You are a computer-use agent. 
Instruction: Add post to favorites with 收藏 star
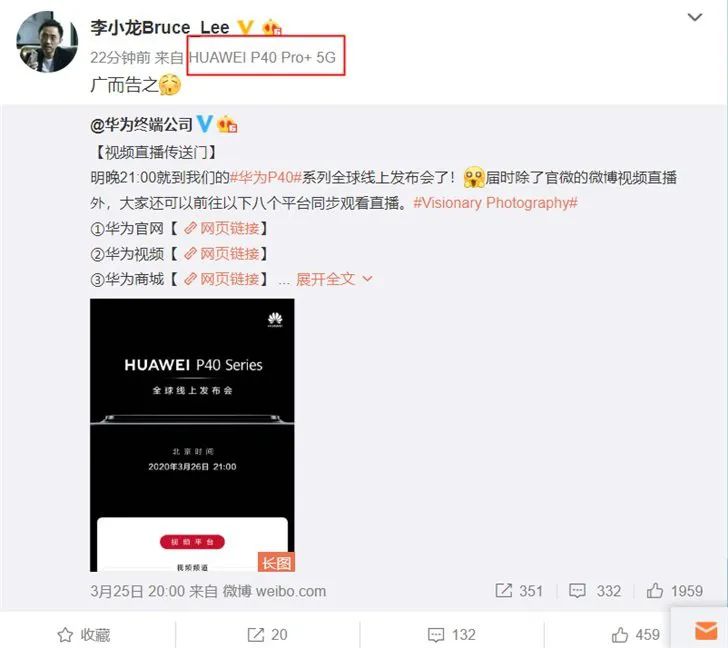coord(84,635)
